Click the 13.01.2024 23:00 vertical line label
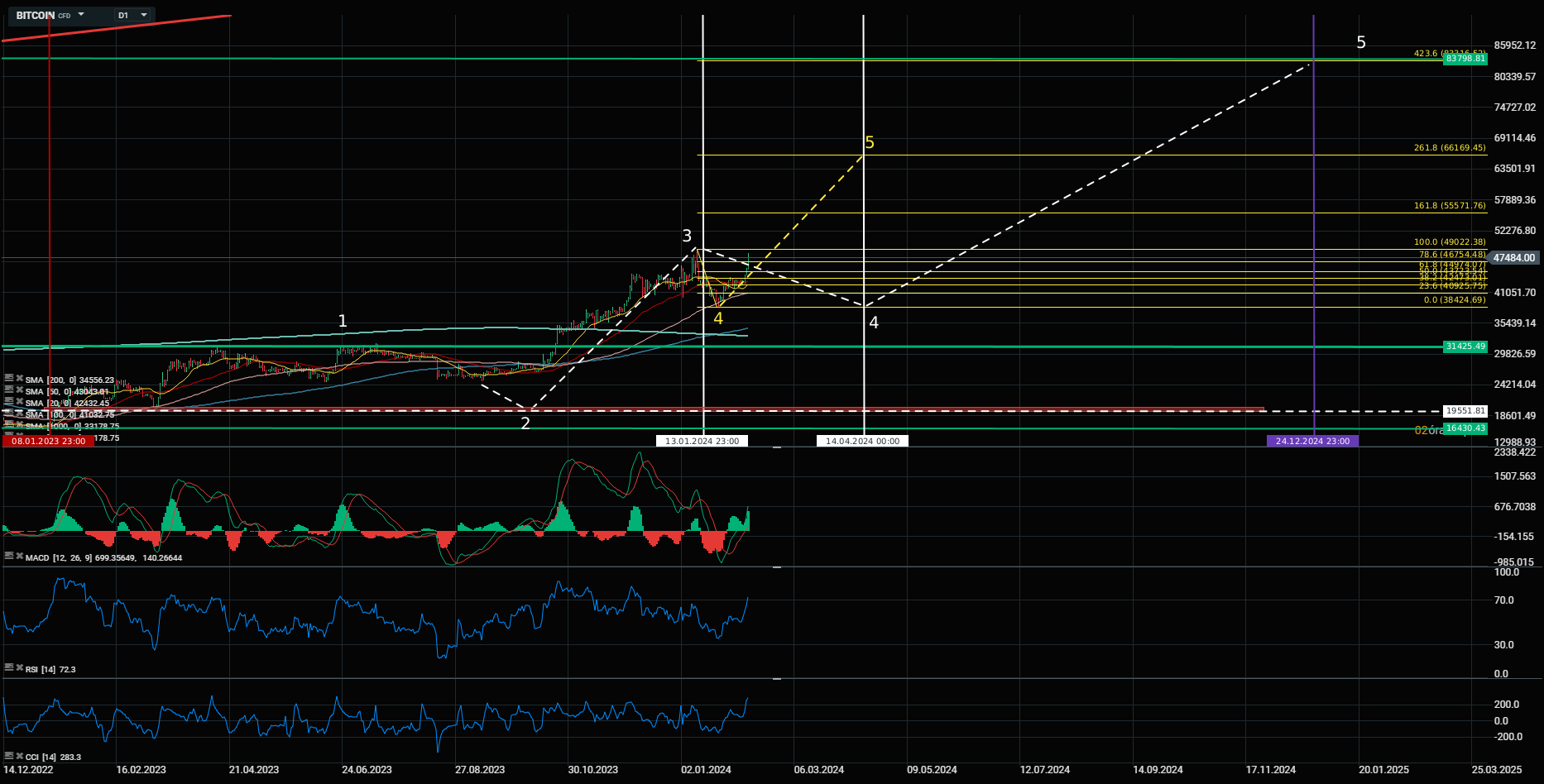1544x784 pixels. (702, 441)
